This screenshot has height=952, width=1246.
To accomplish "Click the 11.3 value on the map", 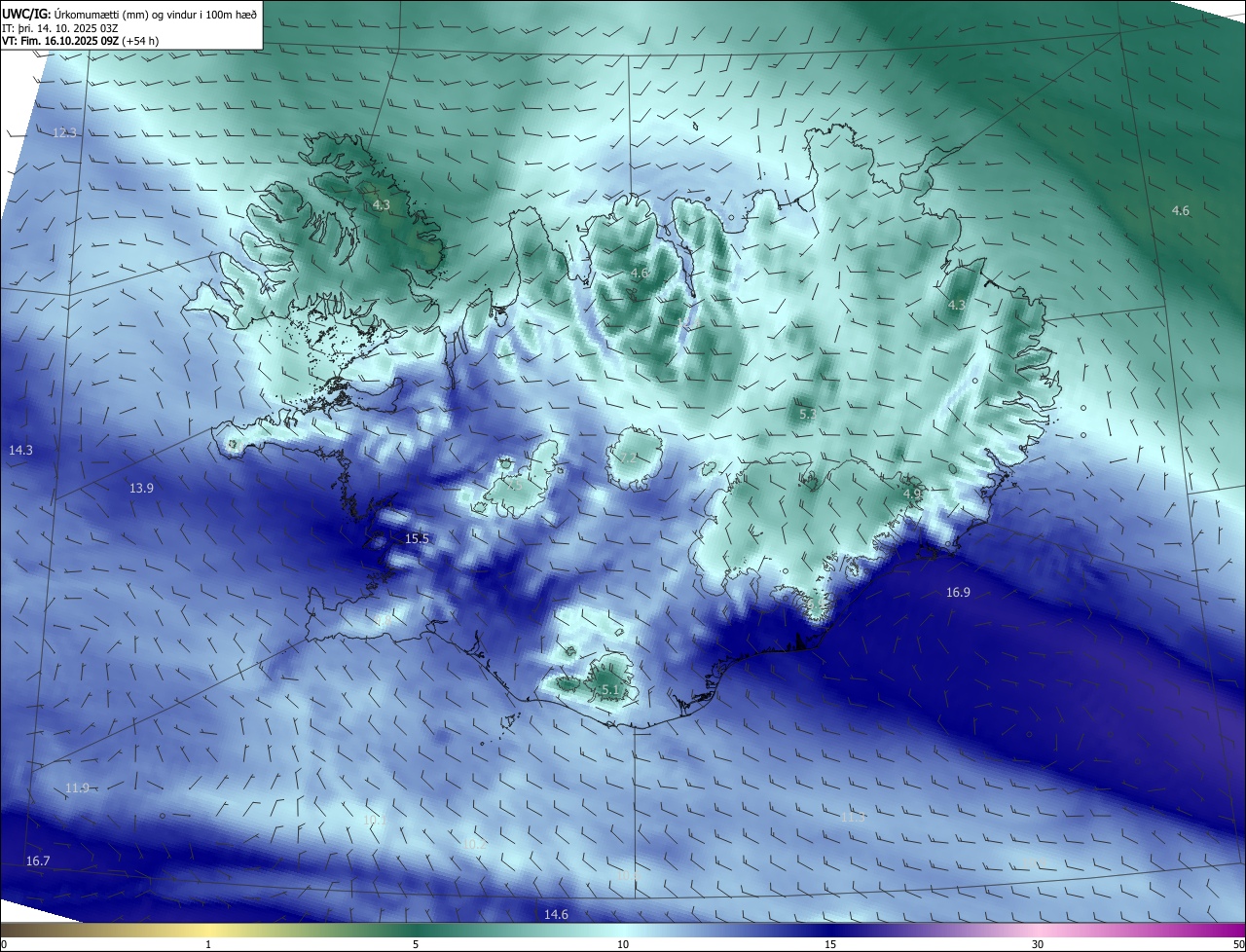I will coord(852,818).
